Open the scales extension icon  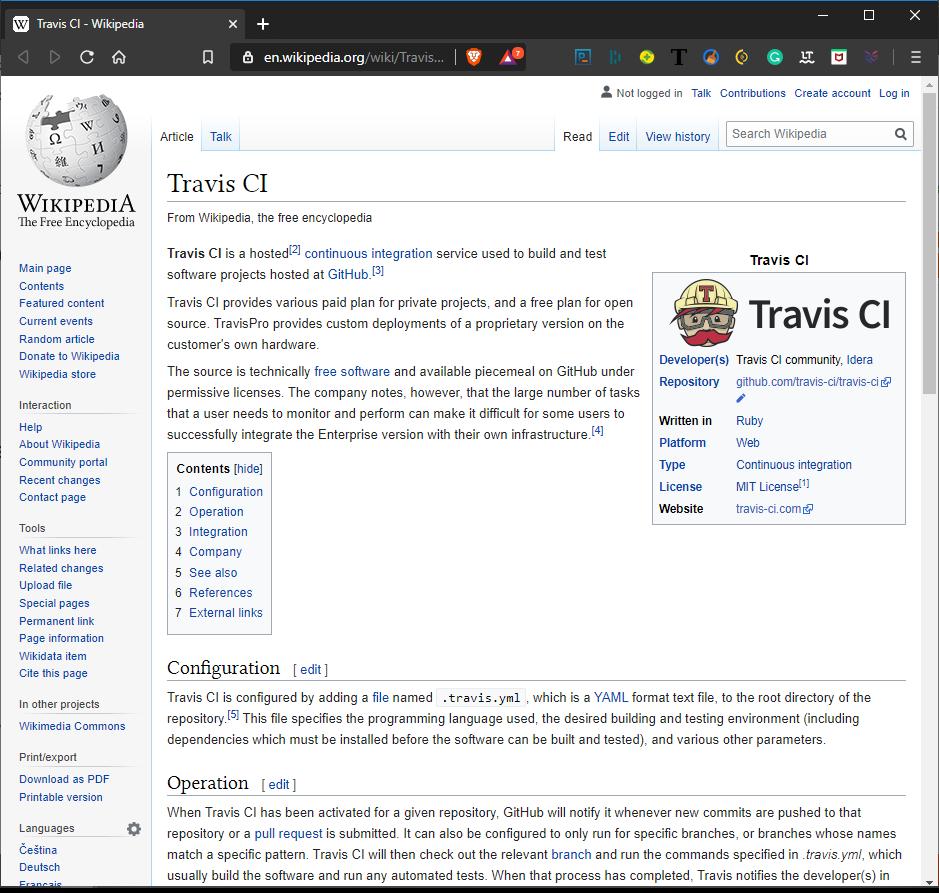[x=807, y=57]
